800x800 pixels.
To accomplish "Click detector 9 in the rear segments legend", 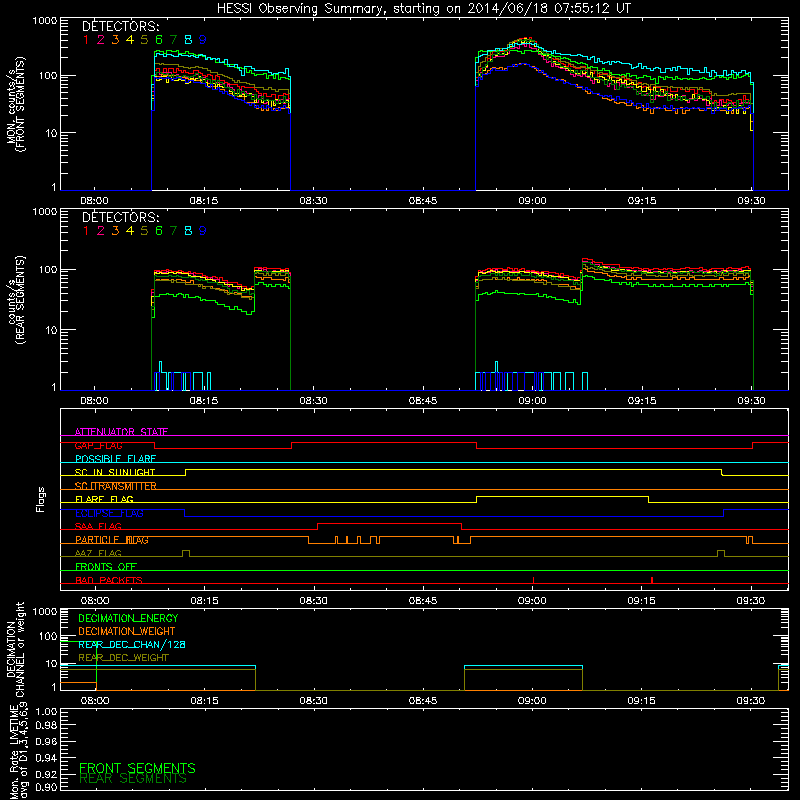I will coord(203,231).
